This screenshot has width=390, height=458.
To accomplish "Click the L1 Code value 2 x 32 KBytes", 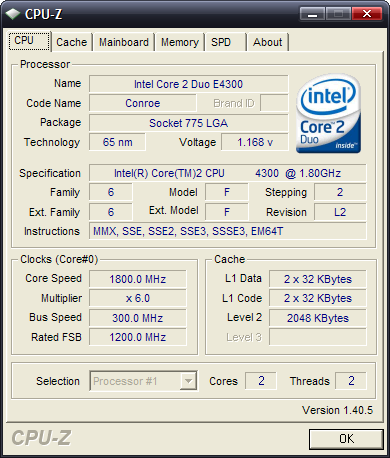I will [318, 298].
